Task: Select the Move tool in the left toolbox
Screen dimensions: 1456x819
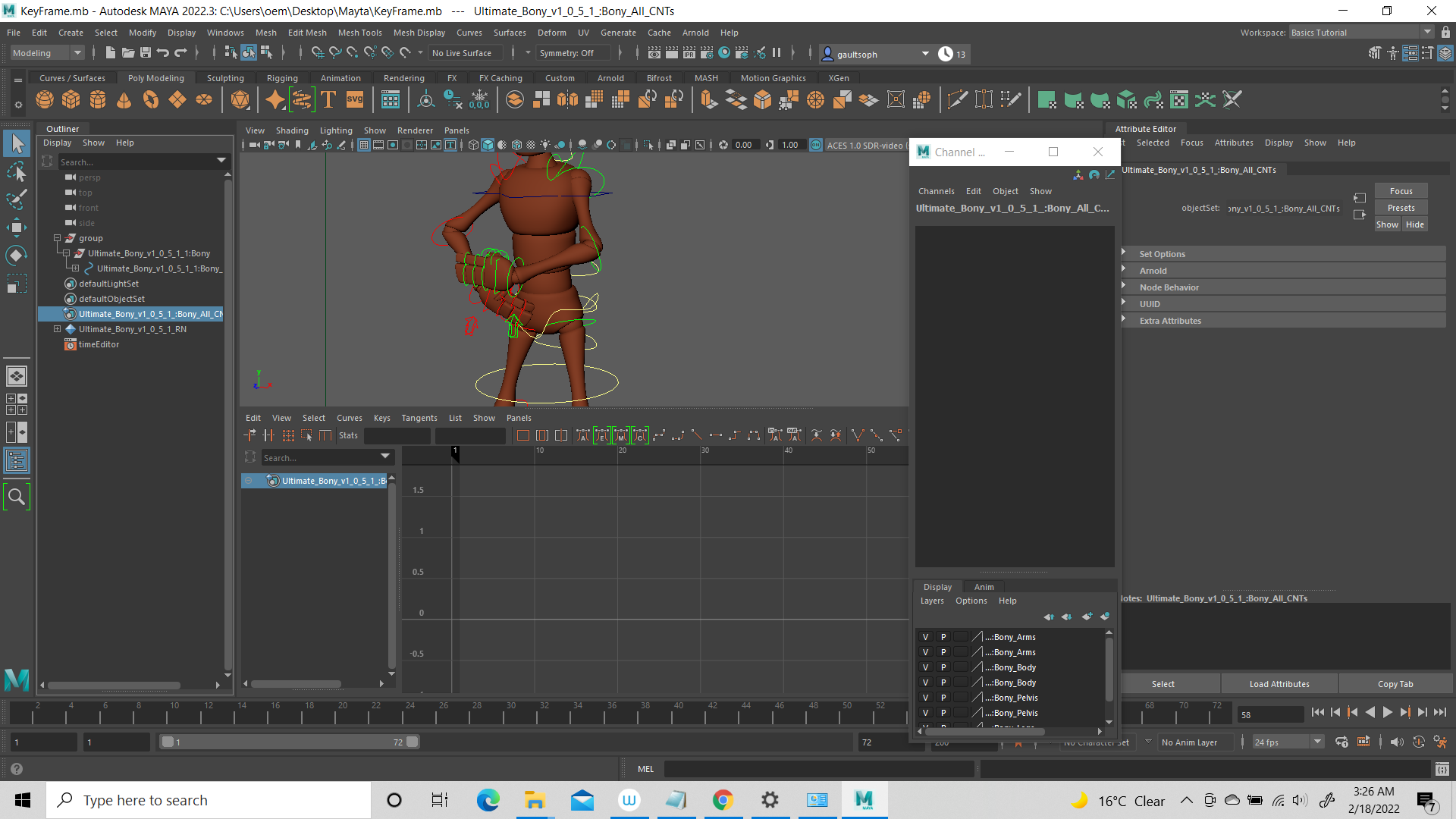Action: pyautogui.click(x=17, y=227)
